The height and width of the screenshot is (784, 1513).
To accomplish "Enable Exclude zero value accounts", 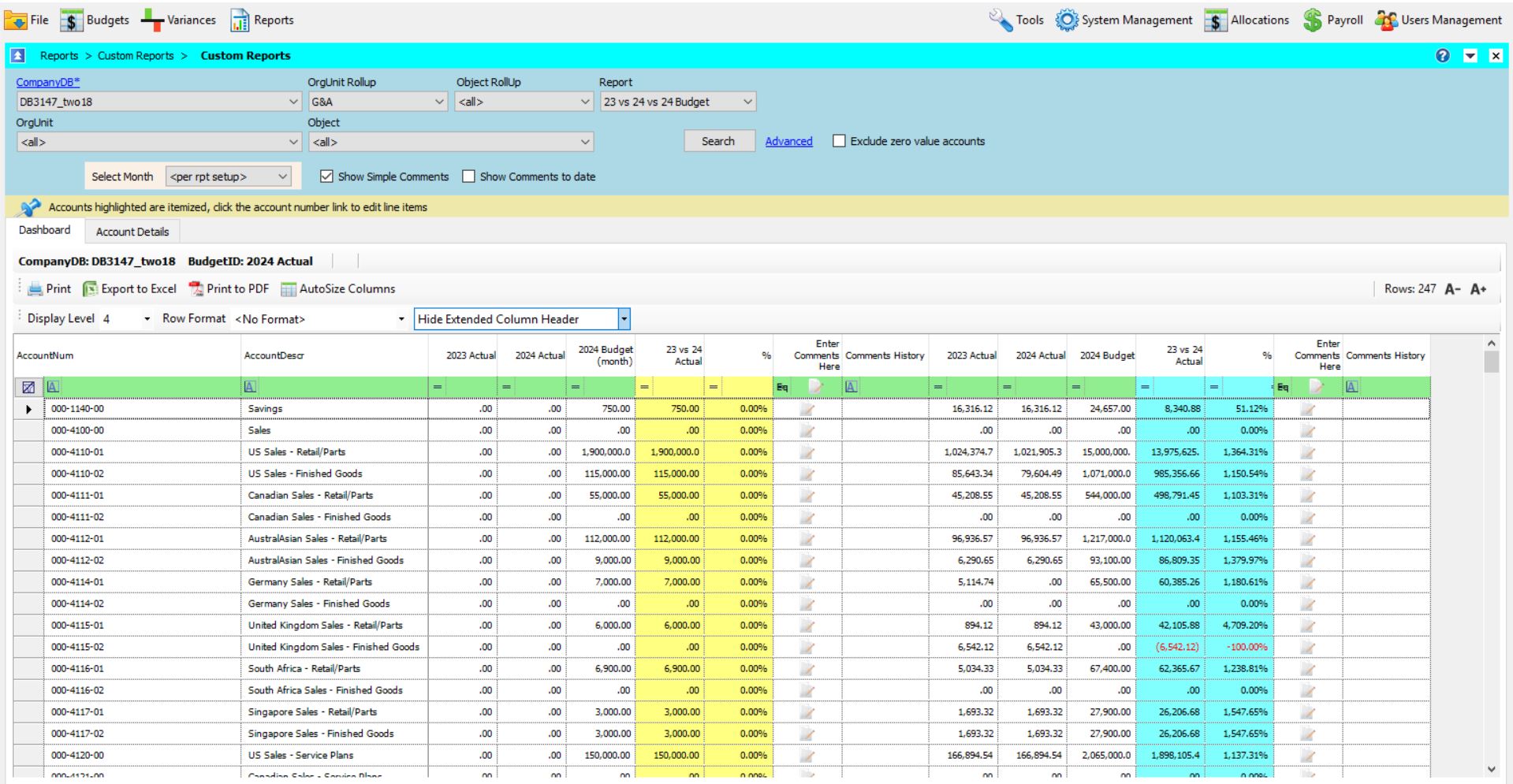I will point(840,141).
